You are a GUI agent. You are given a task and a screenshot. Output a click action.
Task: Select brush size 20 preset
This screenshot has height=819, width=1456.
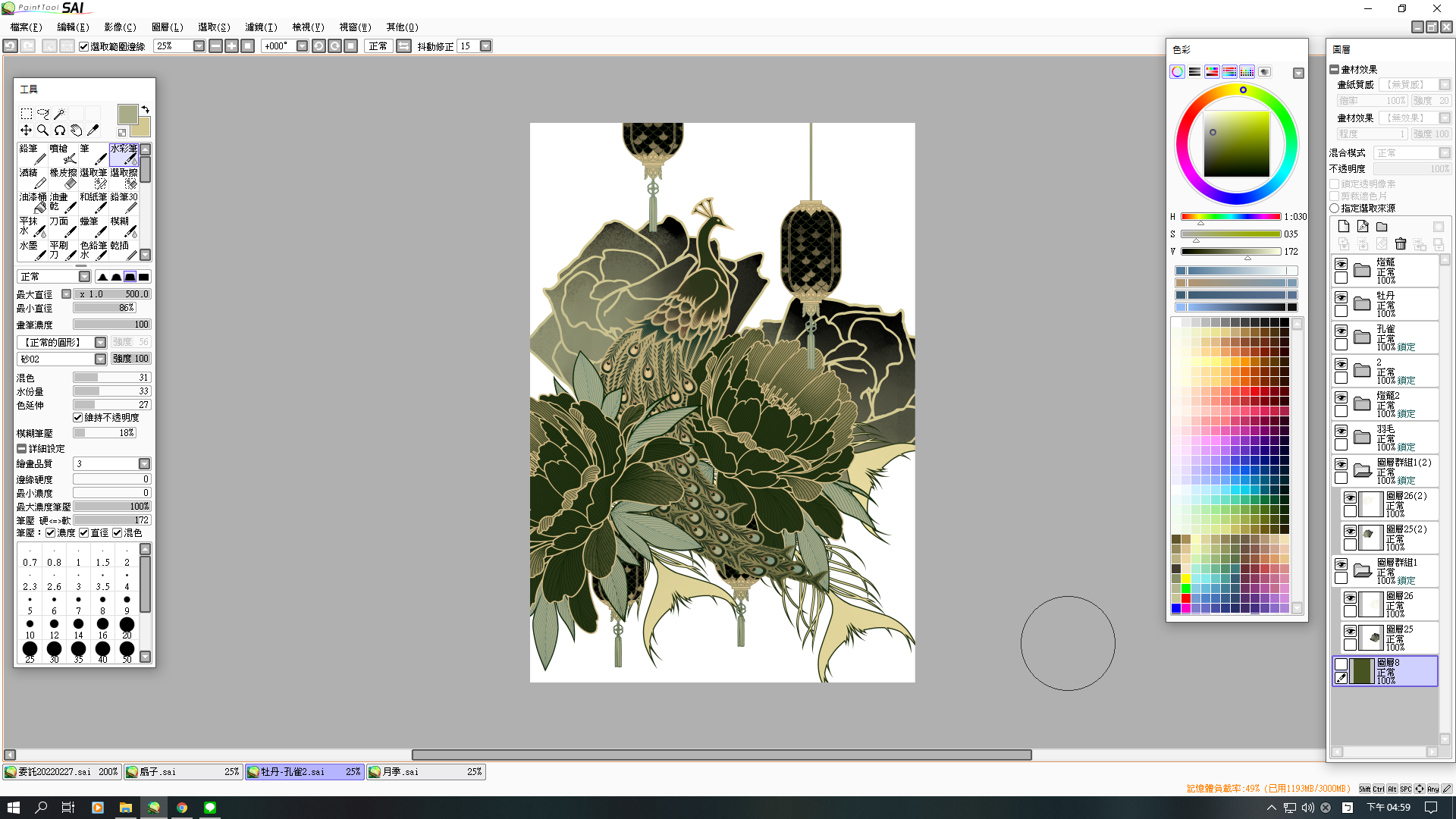127,628
